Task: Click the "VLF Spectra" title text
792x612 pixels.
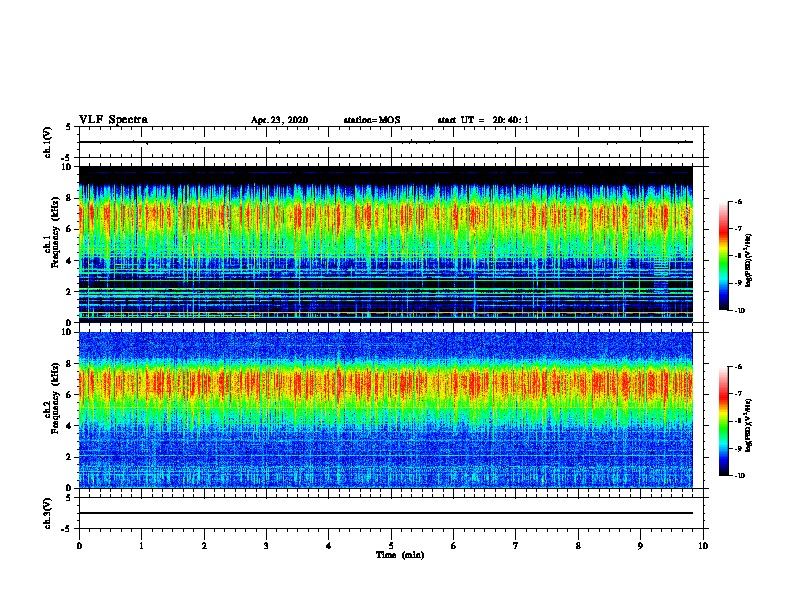Action: click(x=114, y=120)
